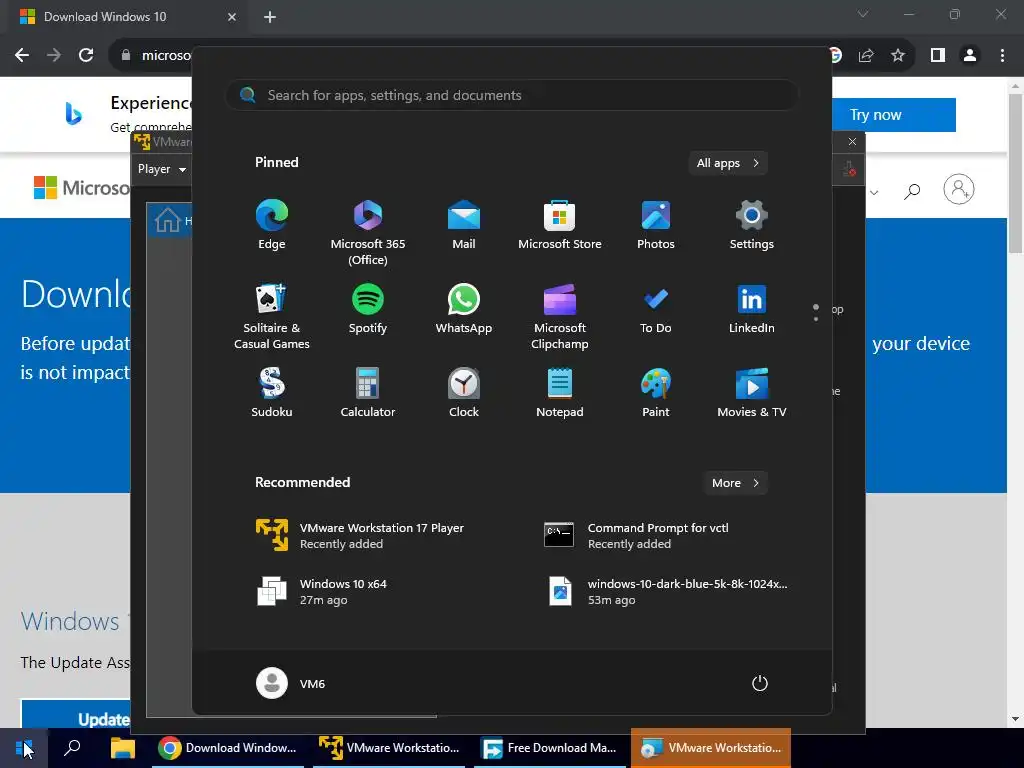Expand More recommended items
Screen dimensions: 1024x768
click(x=735, y=483)
